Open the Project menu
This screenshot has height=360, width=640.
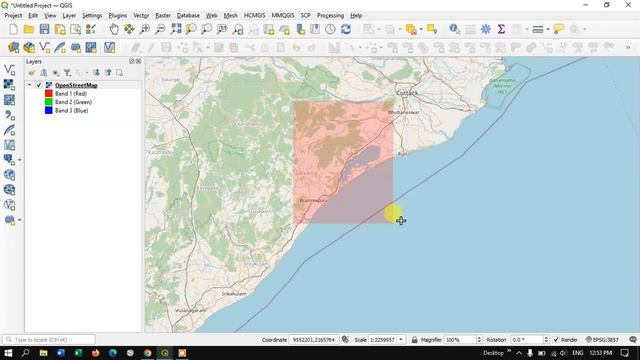pyautogui.click(x=13, y=16)
